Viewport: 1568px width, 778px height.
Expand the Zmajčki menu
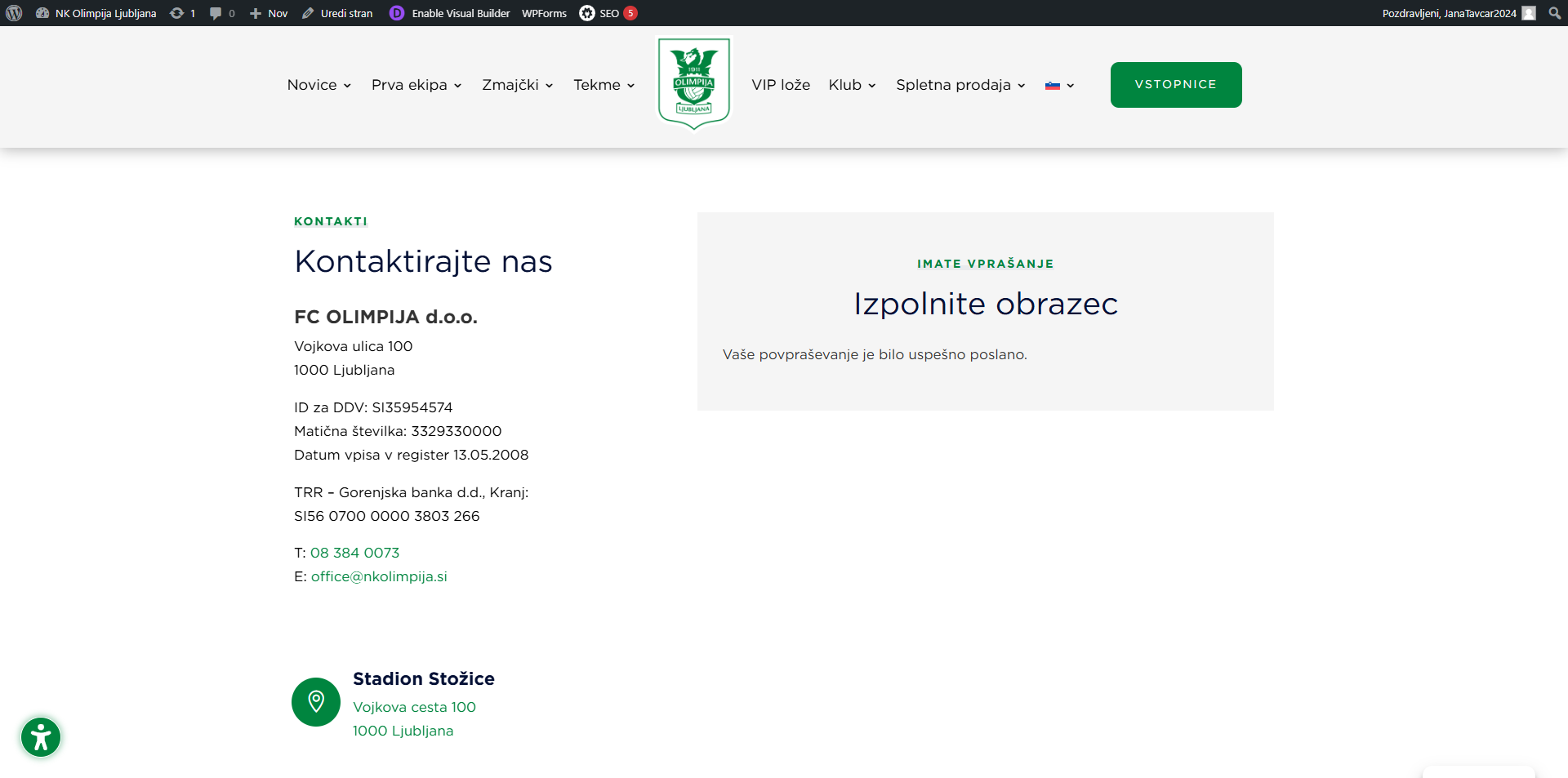[x=518, y=85]
